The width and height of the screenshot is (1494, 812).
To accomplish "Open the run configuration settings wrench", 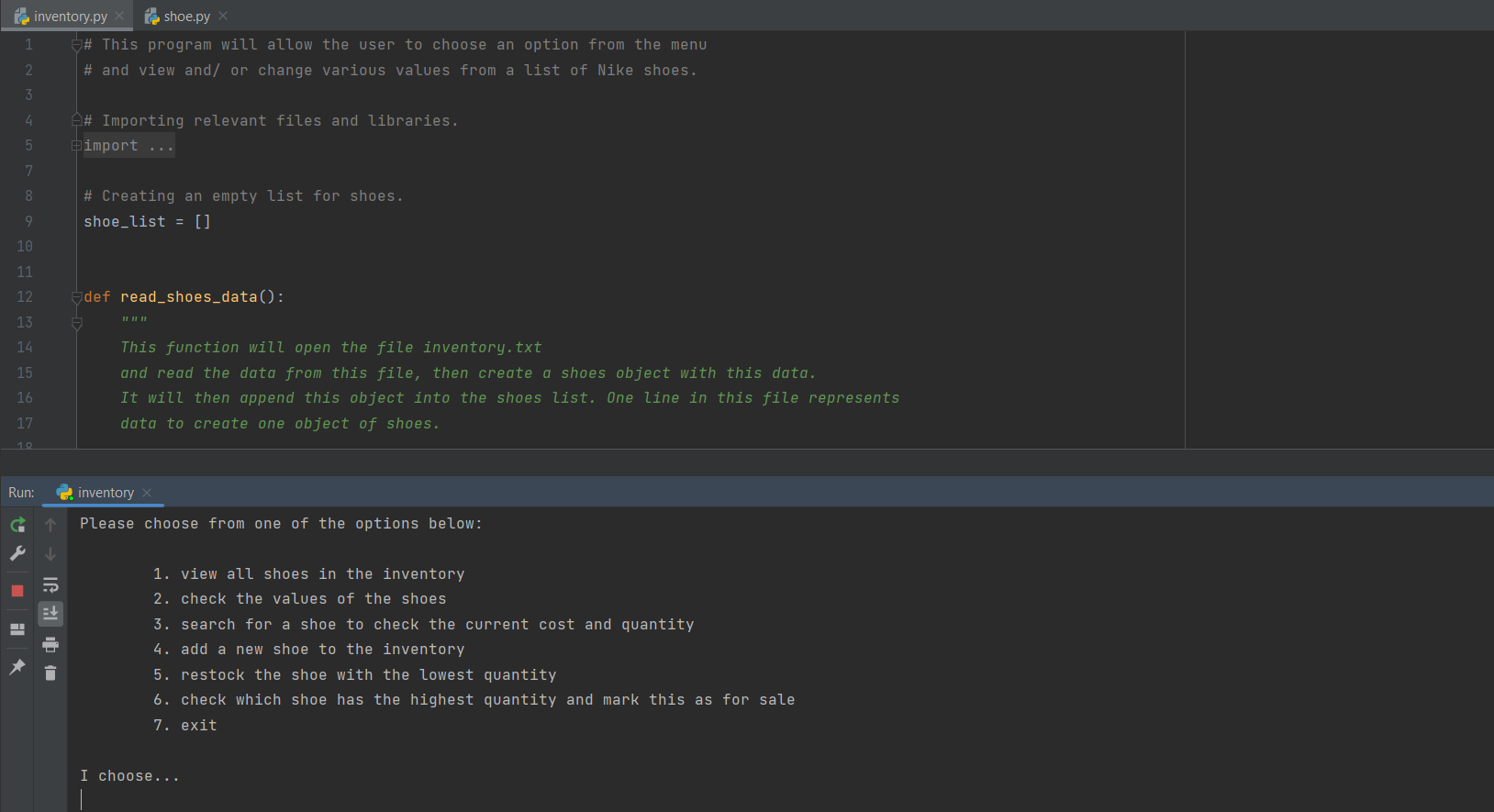I will tap(17, 554).
